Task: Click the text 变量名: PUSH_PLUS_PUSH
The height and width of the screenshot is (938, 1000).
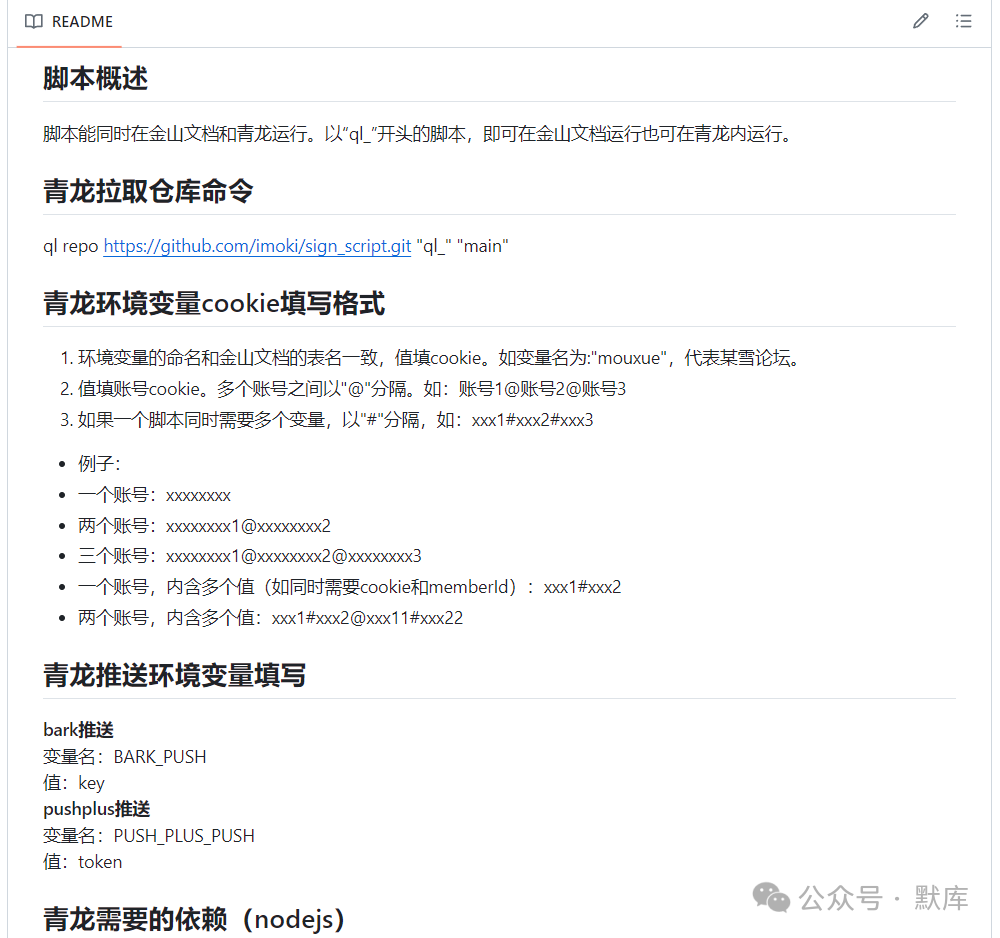Action: click(x=149, y=836)
